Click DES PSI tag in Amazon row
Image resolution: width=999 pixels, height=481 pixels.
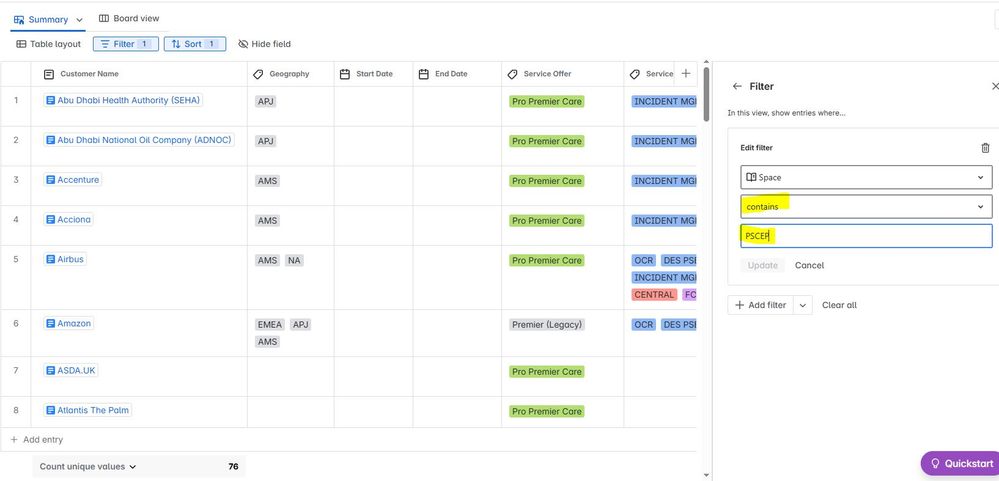[x=679, y=324]
